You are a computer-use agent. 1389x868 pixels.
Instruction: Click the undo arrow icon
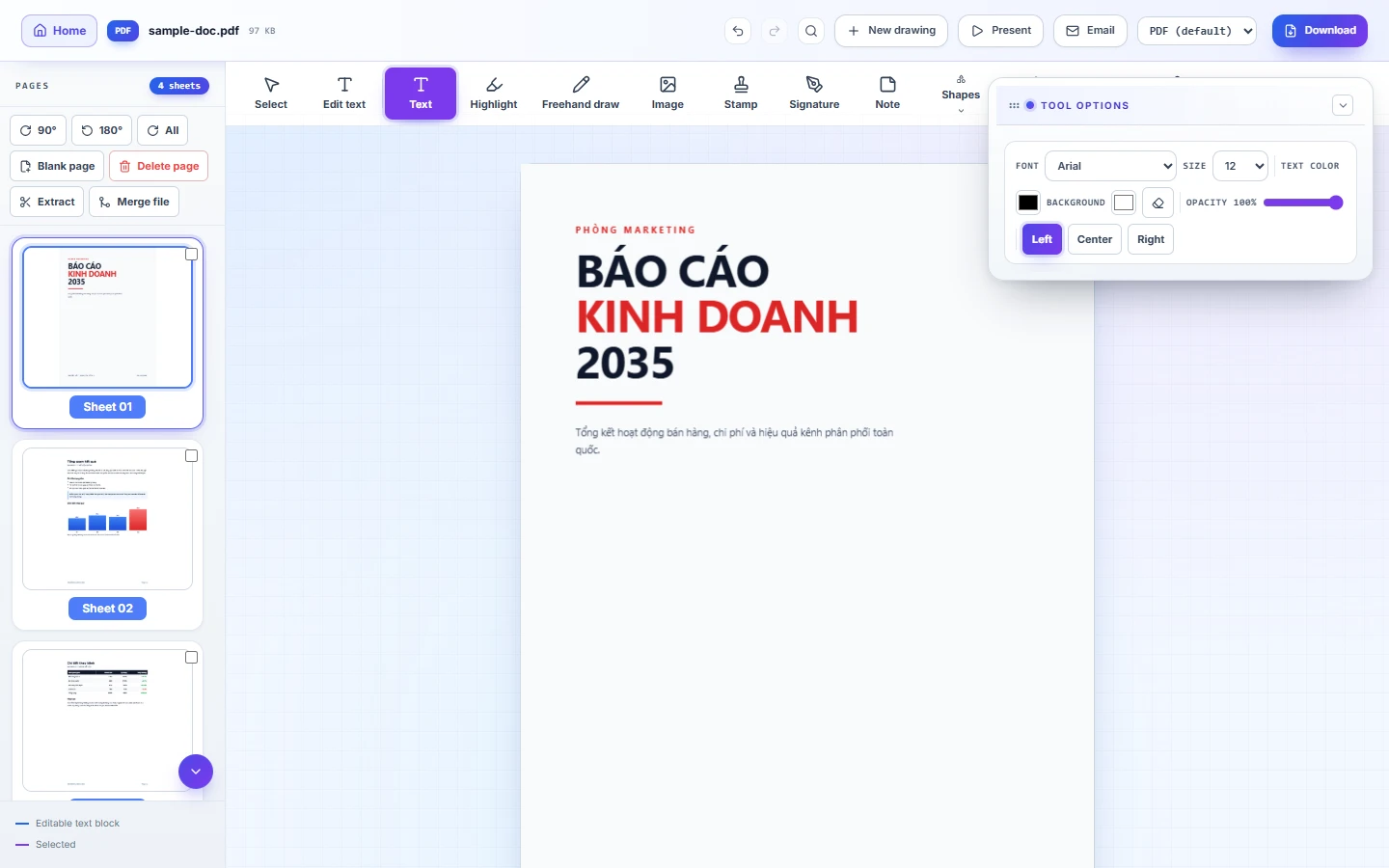click(738, 31)
